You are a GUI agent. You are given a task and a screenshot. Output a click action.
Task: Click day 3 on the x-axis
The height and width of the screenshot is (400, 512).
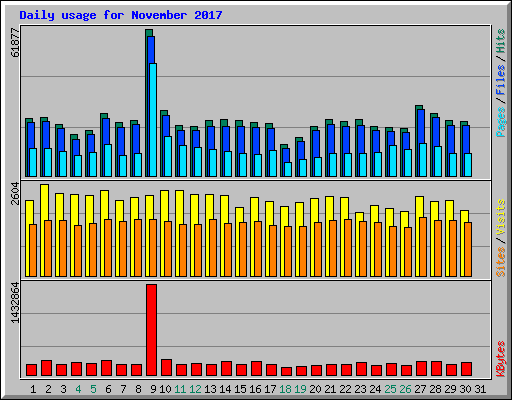[x=63, y=389]
